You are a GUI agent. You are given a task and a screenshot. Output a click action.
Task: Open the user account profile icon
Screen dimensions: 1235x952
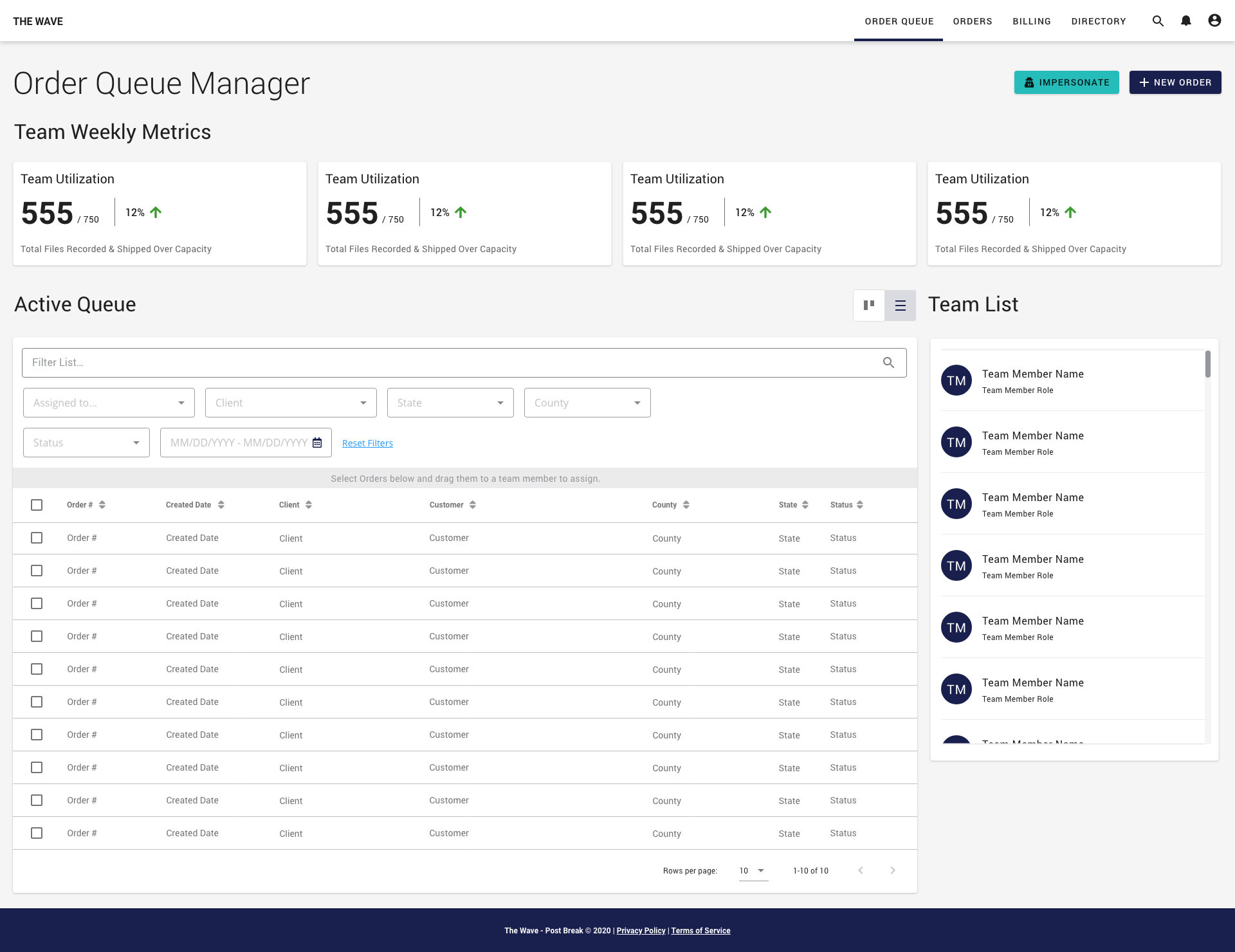1214,21
